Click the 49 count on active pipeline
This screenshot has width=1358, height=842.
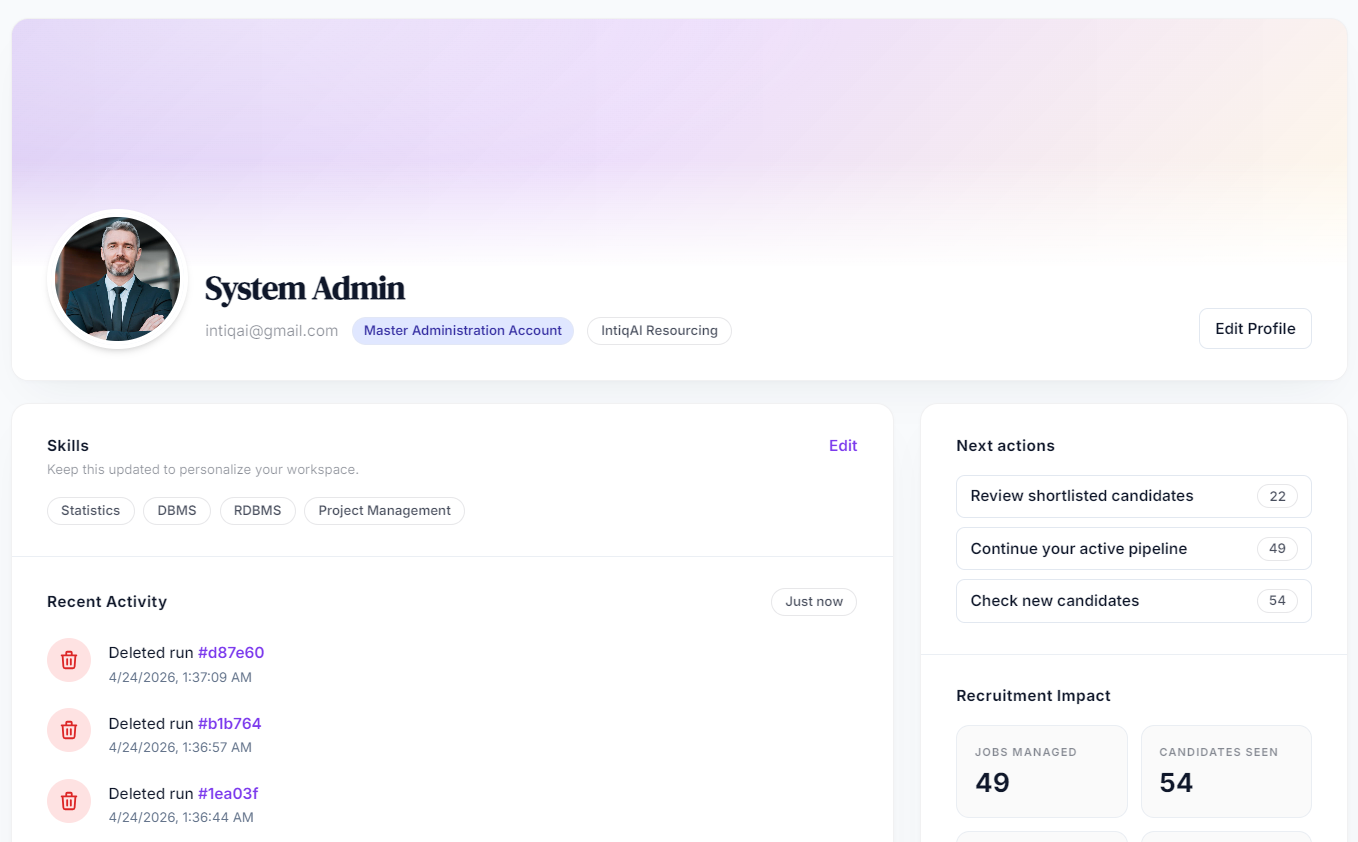pos(1277,549)
